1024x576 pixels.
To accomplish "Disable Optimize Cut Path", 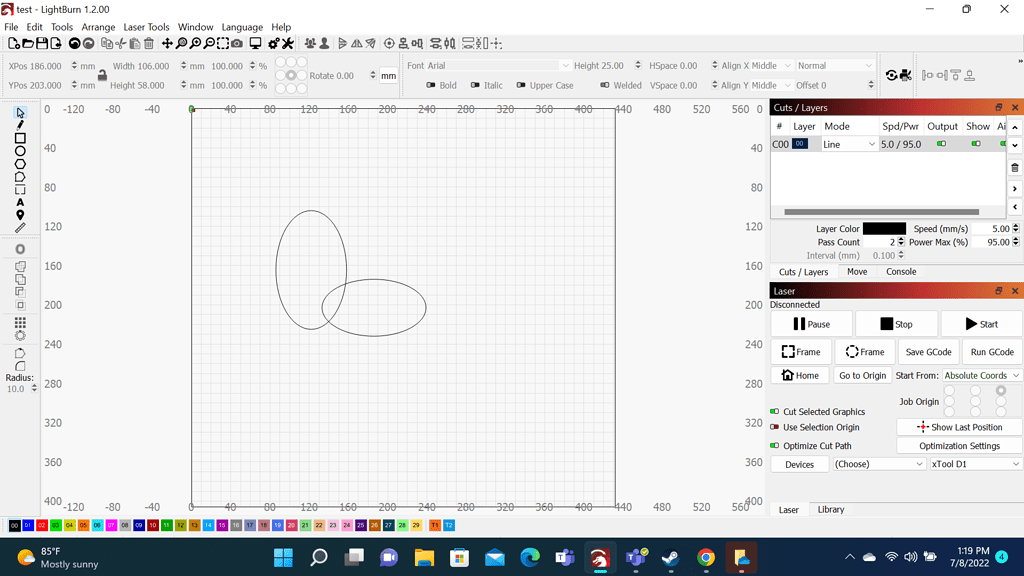I will tap(775, 446).
